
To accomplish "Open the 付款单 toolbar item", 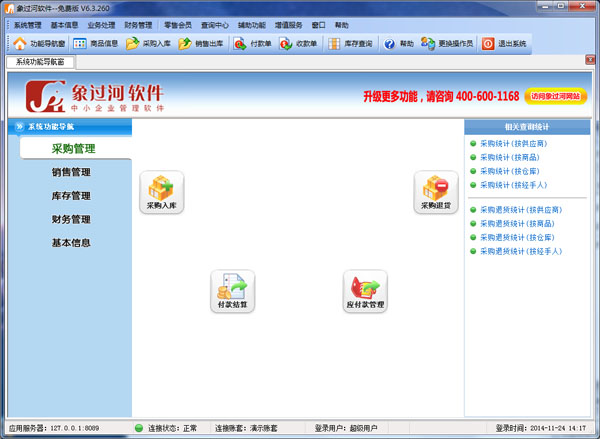I will [x=252, y=44].
